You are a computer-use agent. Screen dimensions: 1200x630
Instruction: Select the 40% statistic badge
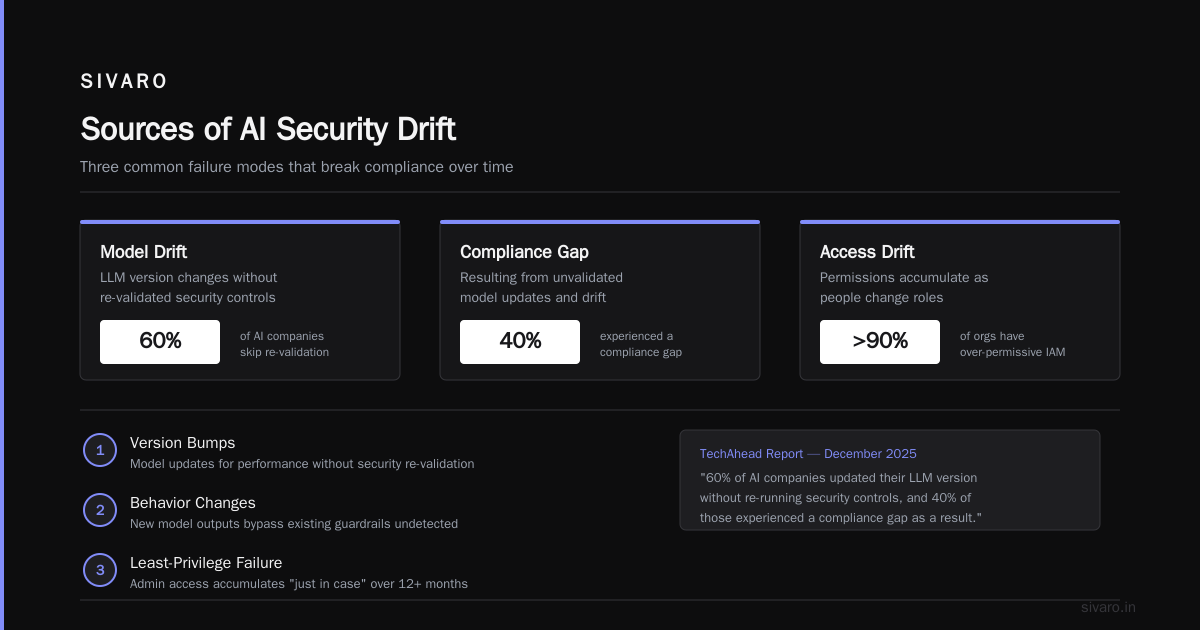click(x=520, y=342)
